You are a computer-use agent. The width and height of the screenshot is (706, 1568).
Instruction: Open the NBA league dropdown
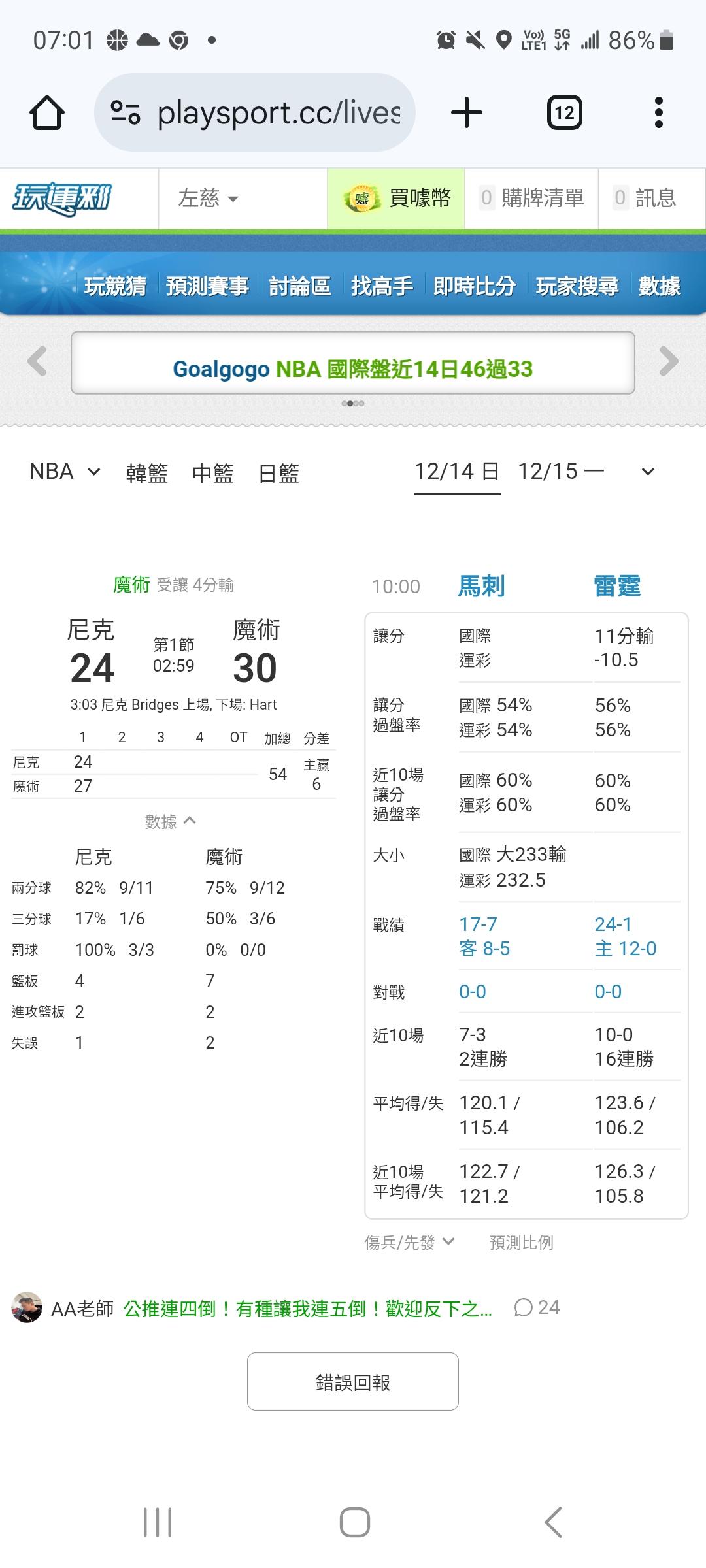(x=65, y=472)
